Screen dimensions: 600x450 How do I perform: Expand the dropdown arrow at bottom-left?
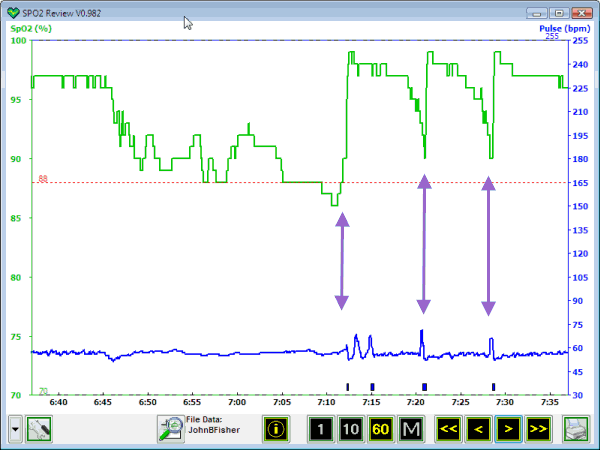[13, 428]
